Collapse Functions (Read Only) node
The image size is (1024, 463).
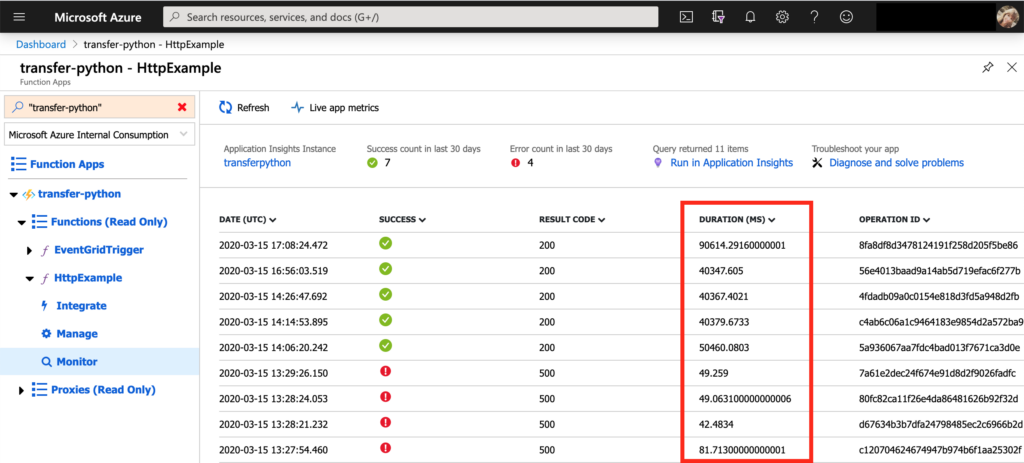pos(22,223)
